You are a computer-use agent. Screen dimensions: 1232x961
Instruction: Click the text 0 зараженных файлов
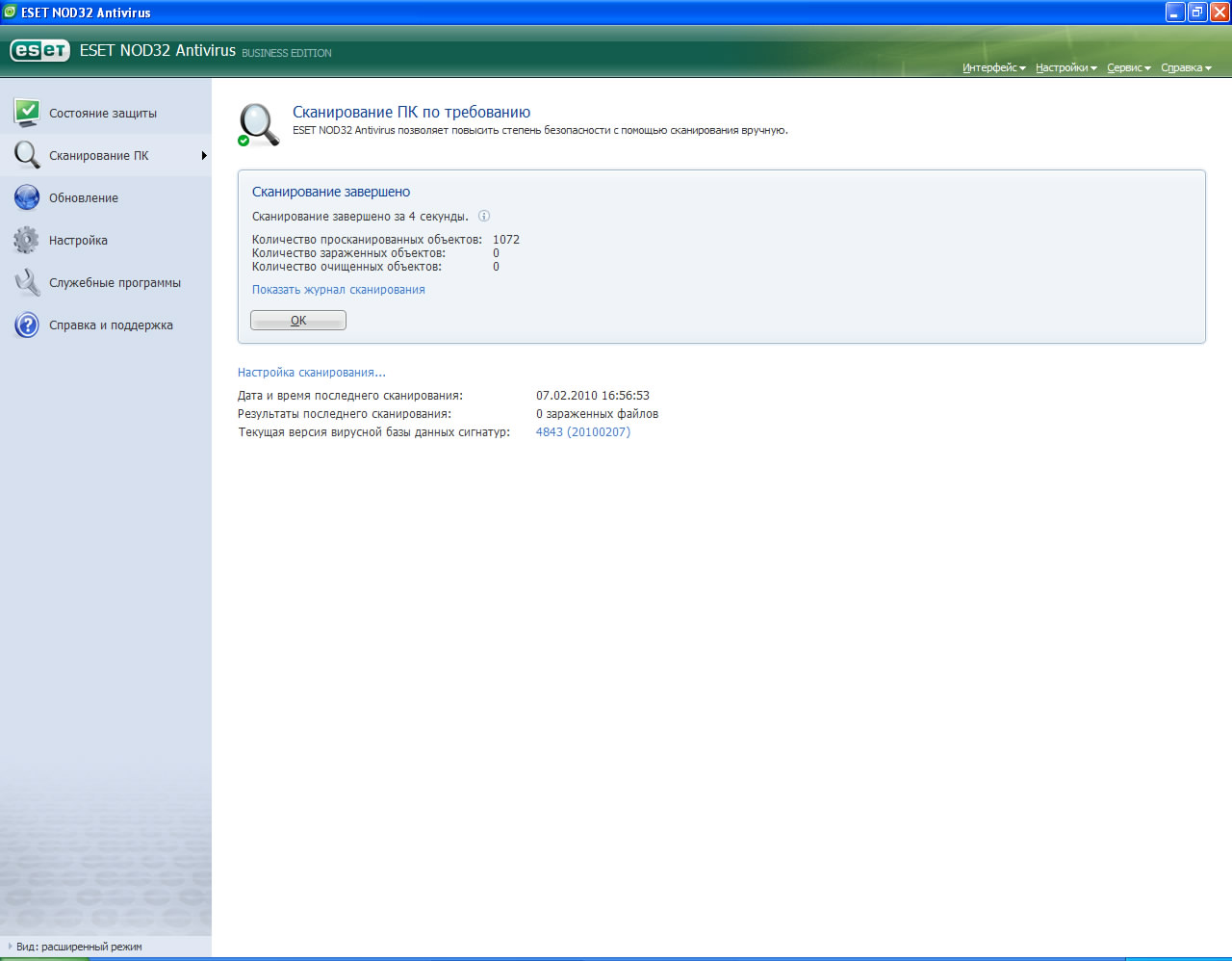pos(598,413)
